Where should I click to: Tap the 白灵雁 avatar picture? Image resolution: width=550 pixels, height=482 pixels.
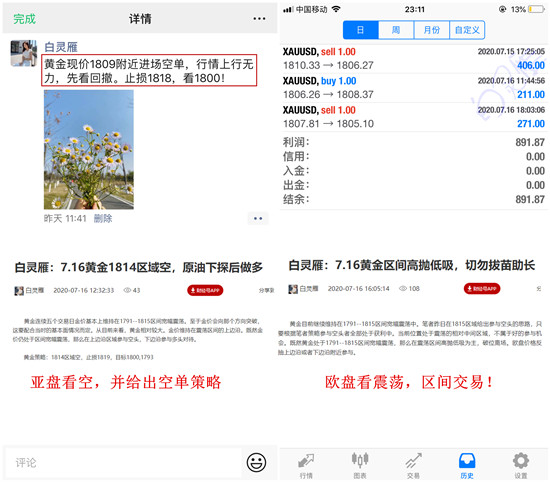click(24, 53)
